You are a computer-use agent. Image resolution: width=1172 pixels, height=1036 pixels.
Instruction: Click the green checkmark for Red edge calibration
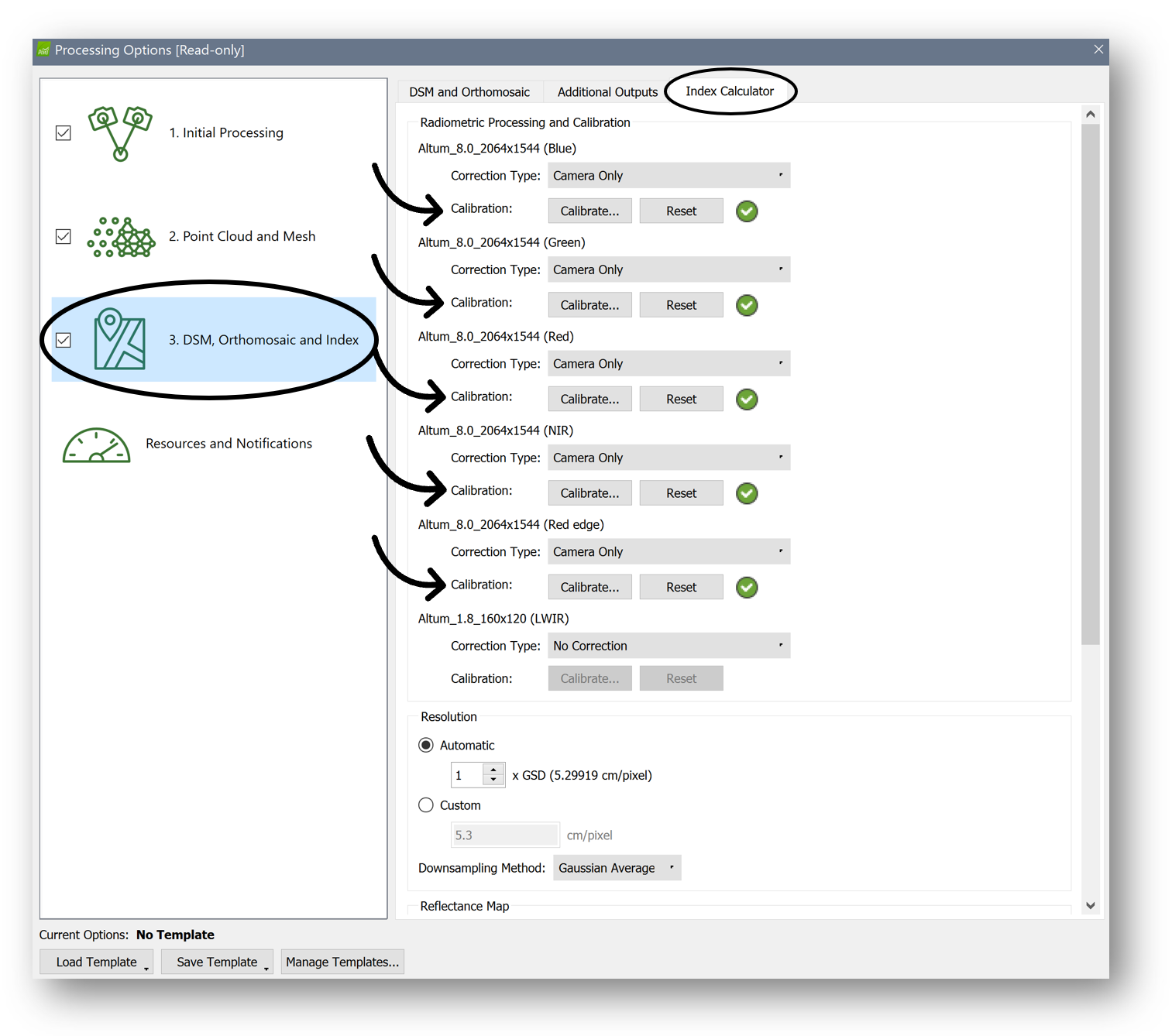point(747,588)
